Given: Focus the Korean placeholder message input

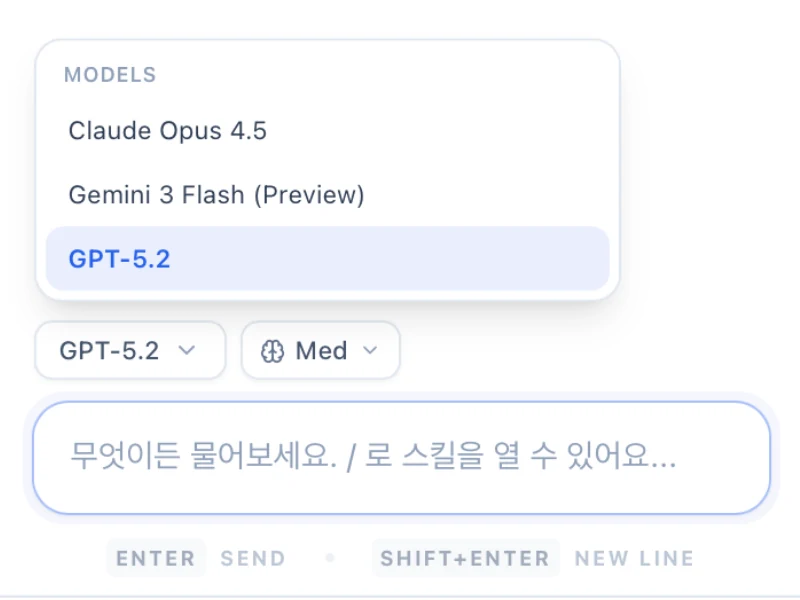Looking at the screenshot, I should (x=400, y=458).
